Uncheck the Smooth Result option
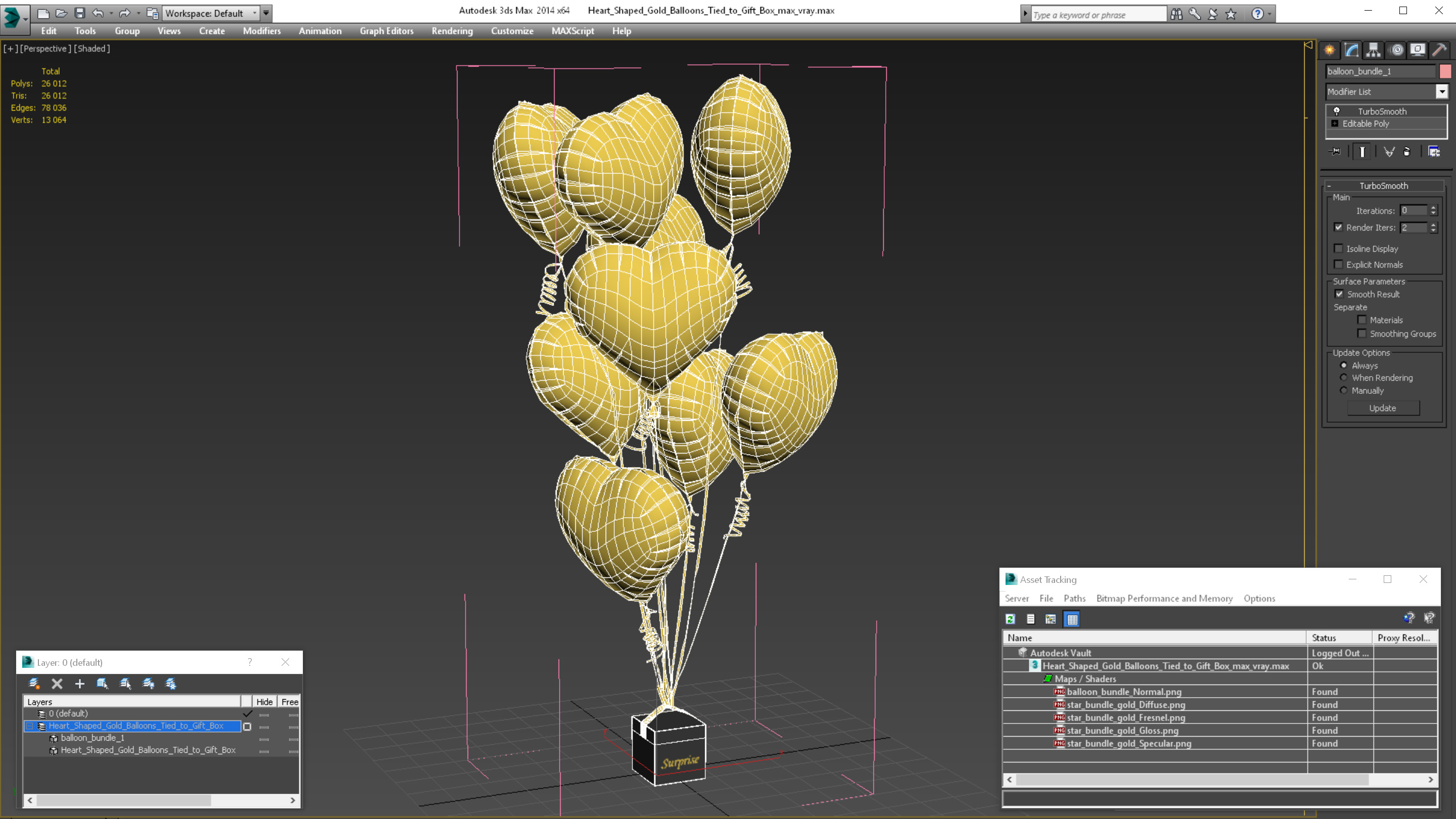1456x819 pixels. click(x=1339, y=294)
